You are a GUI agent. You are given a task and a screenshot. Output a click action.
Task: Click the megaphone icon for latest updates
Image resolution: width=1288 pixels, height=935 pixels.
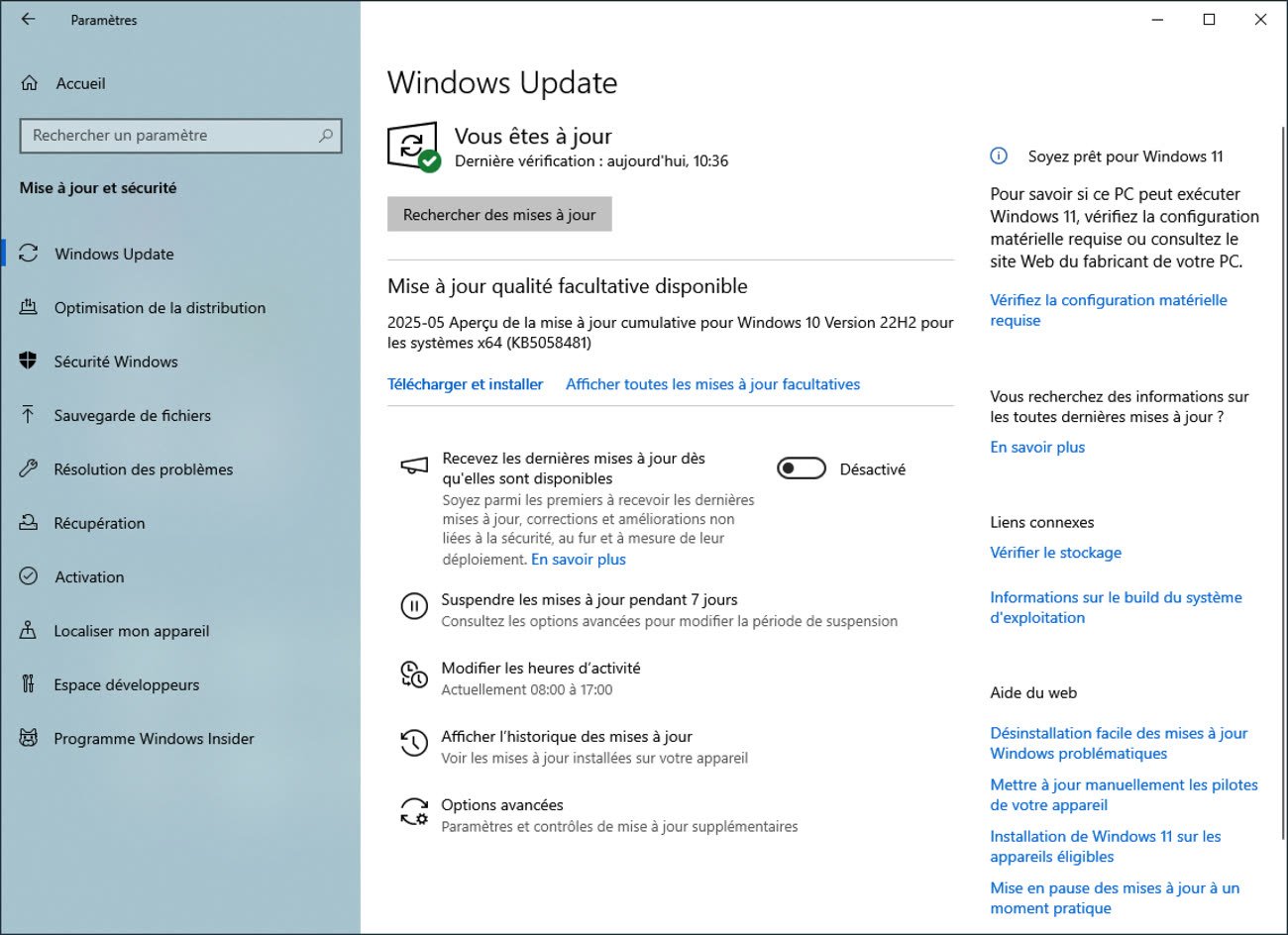click(x=414, y=466)
